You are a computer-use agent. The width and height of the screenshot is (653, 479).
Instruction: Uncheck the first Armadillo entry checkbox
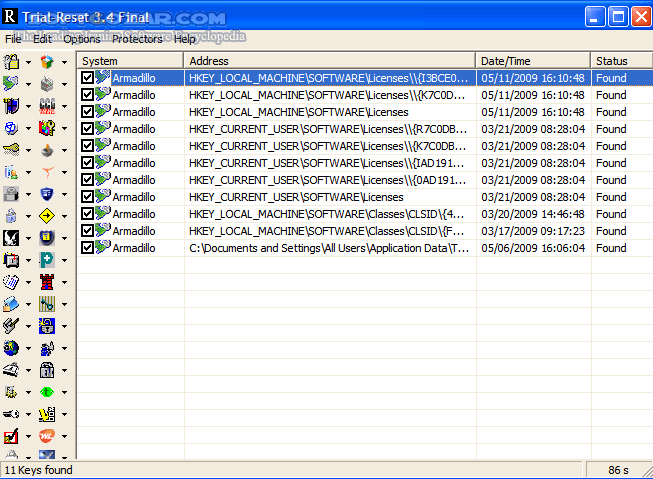[88, 78]
